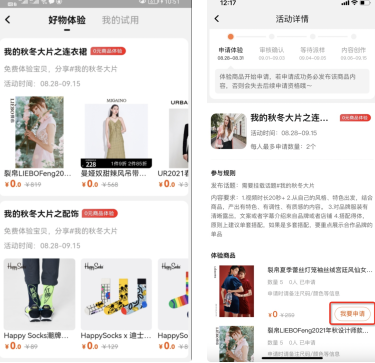This screenshot has height=363, width=375.
Task: Tap the Wi-Fi status icon
Action: 354,3
